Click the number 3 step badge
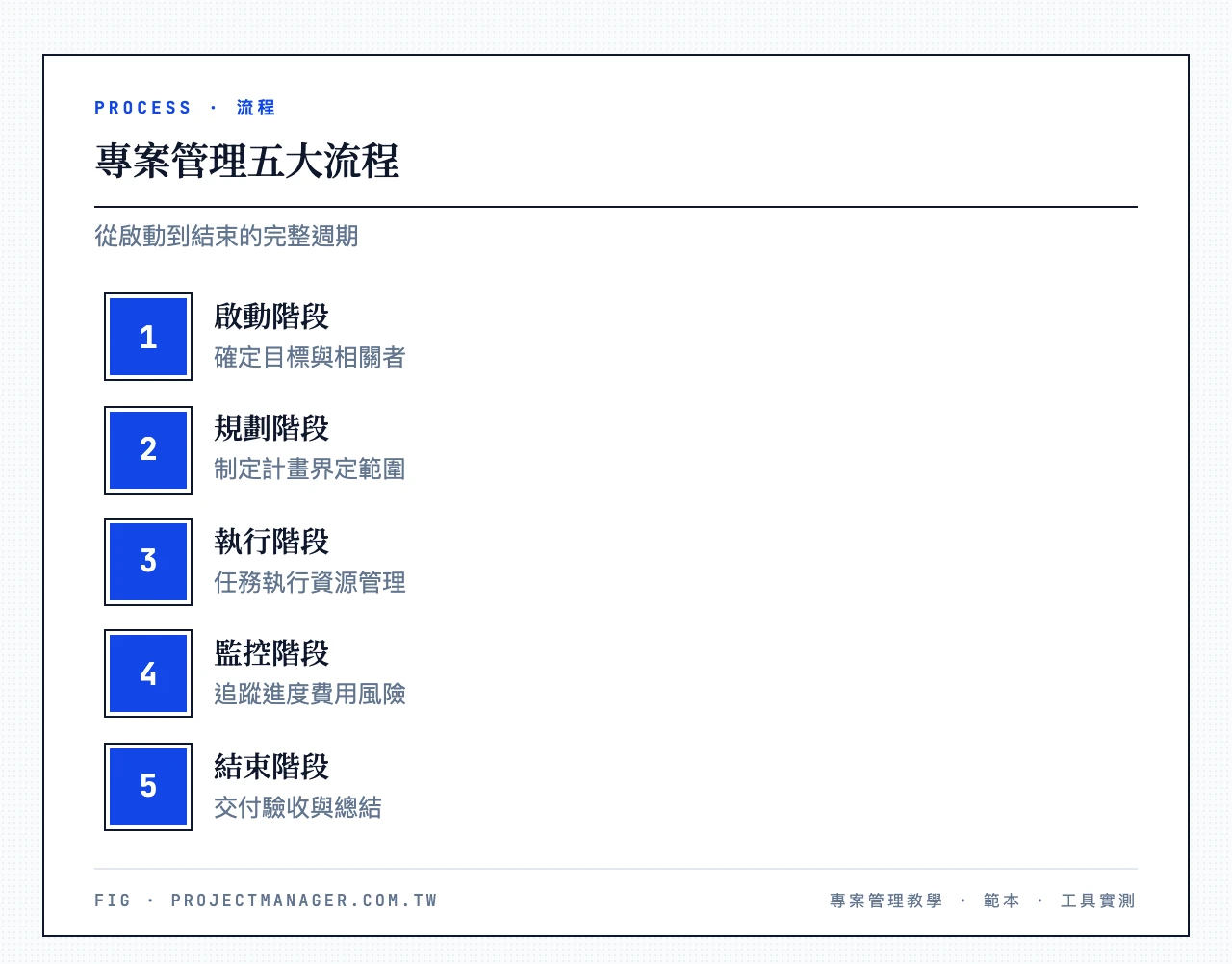 click(148, 562)
